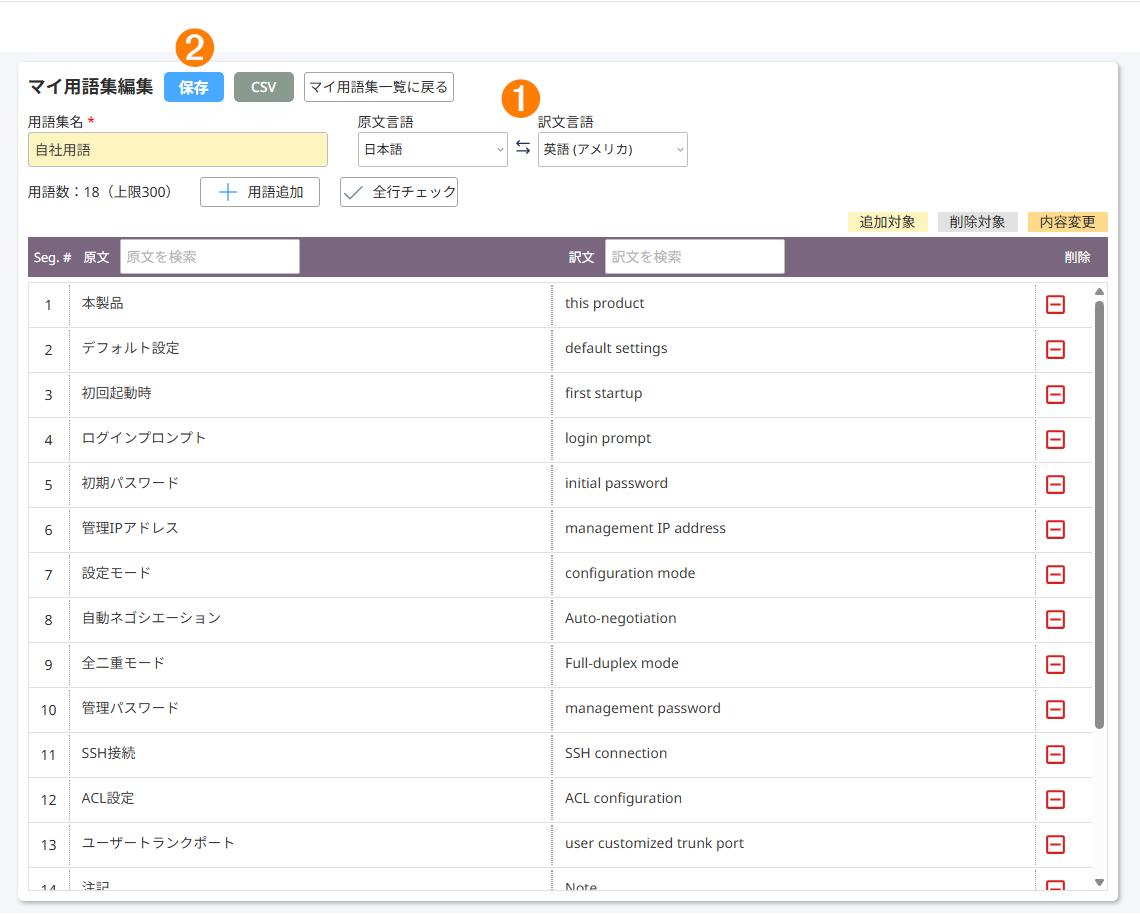This screenshot has width=1140, height=914.
Task: Click the swap languages arrows icon
Action: [523, 148]
